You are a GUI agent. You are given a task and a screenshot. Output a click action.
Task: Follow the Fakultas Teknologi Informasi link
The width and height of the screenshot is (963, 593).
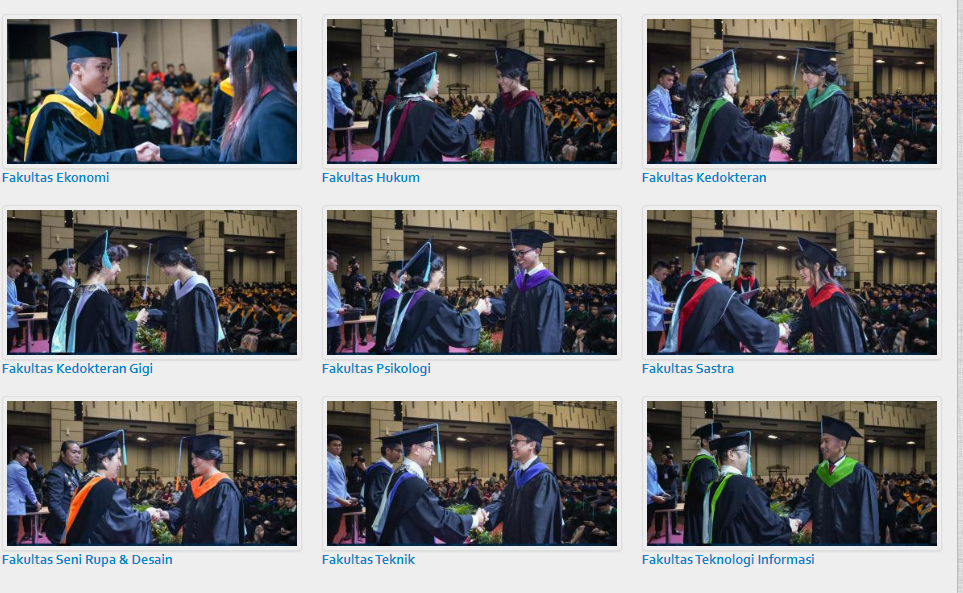[728, 560]
